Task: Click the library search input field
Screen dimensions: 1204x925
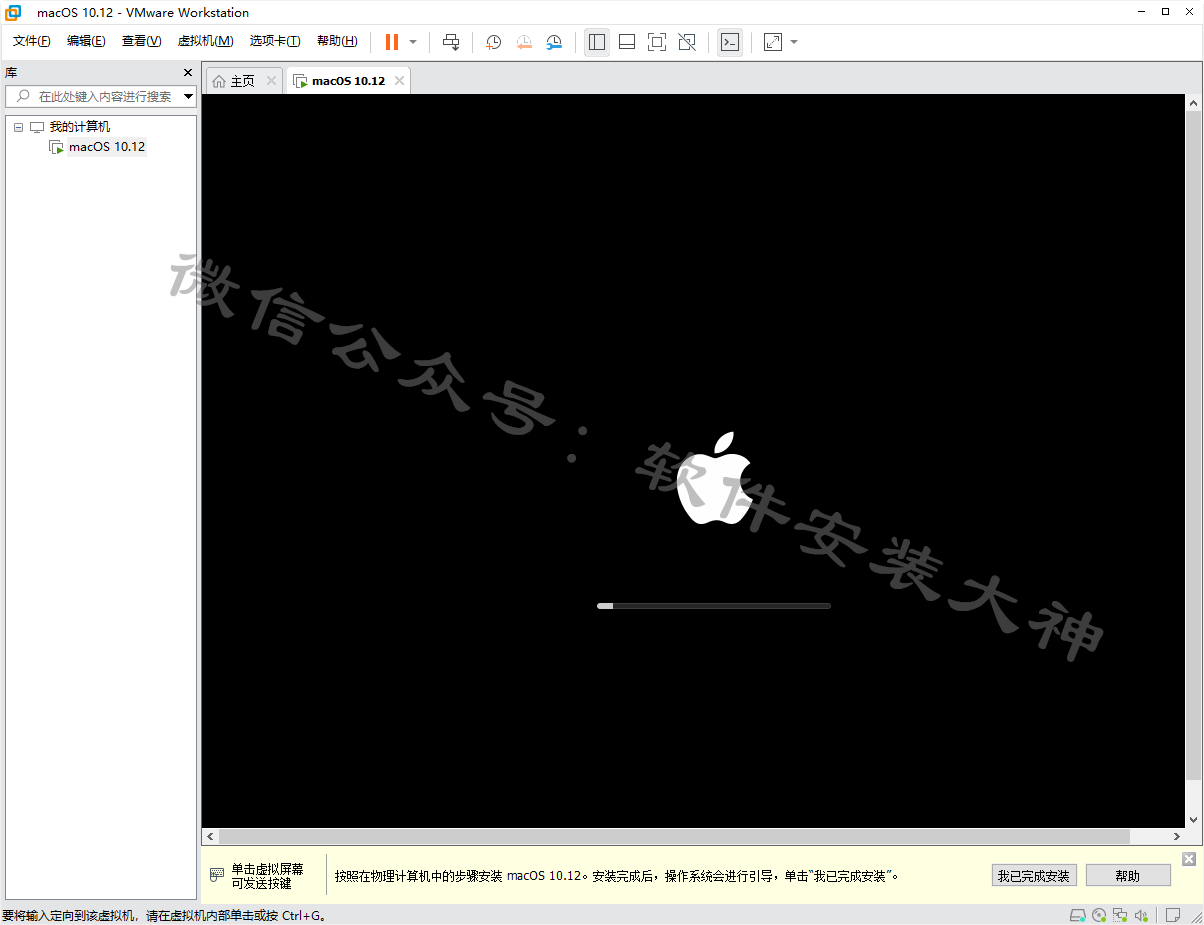Action: (100, 96)
